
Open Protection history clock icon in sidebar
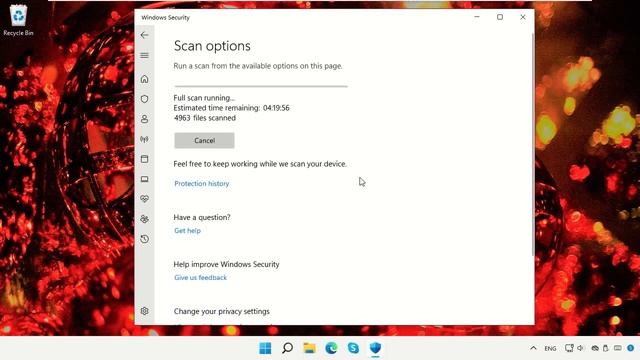[144, 239]
